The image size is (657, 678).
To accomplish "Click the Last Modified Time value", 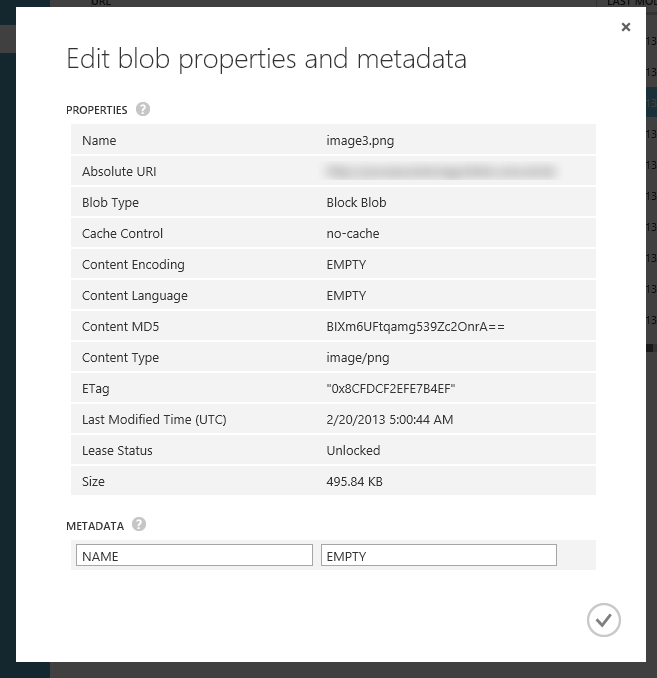I will click(x=389, y=420).
